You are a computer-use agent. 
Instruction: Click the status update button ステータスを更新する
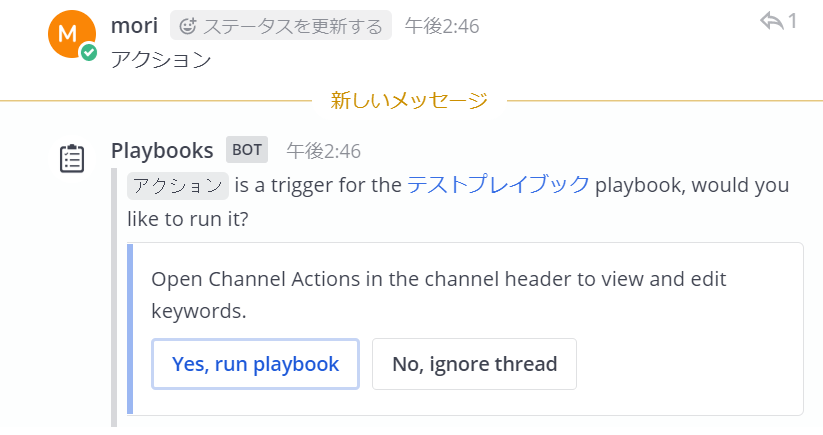(281, 25)
